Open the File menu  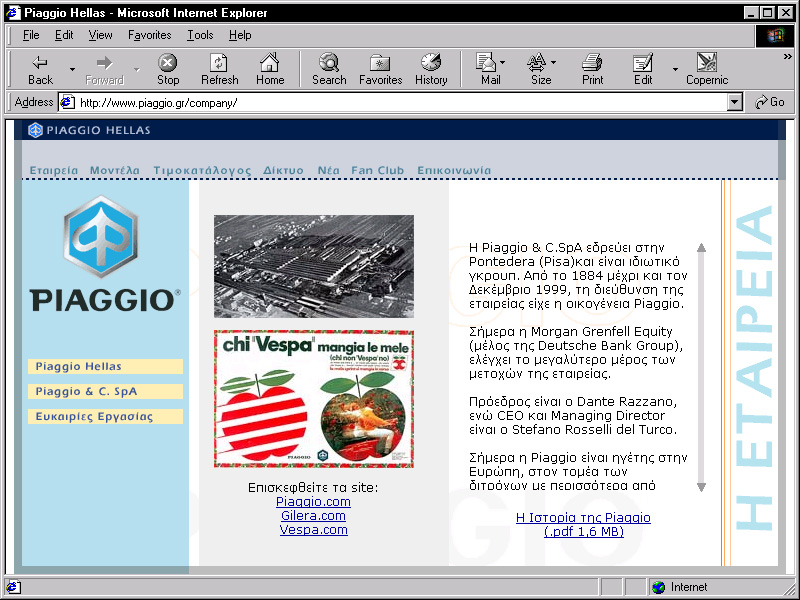pyautogui.click(x=31, y=35)
